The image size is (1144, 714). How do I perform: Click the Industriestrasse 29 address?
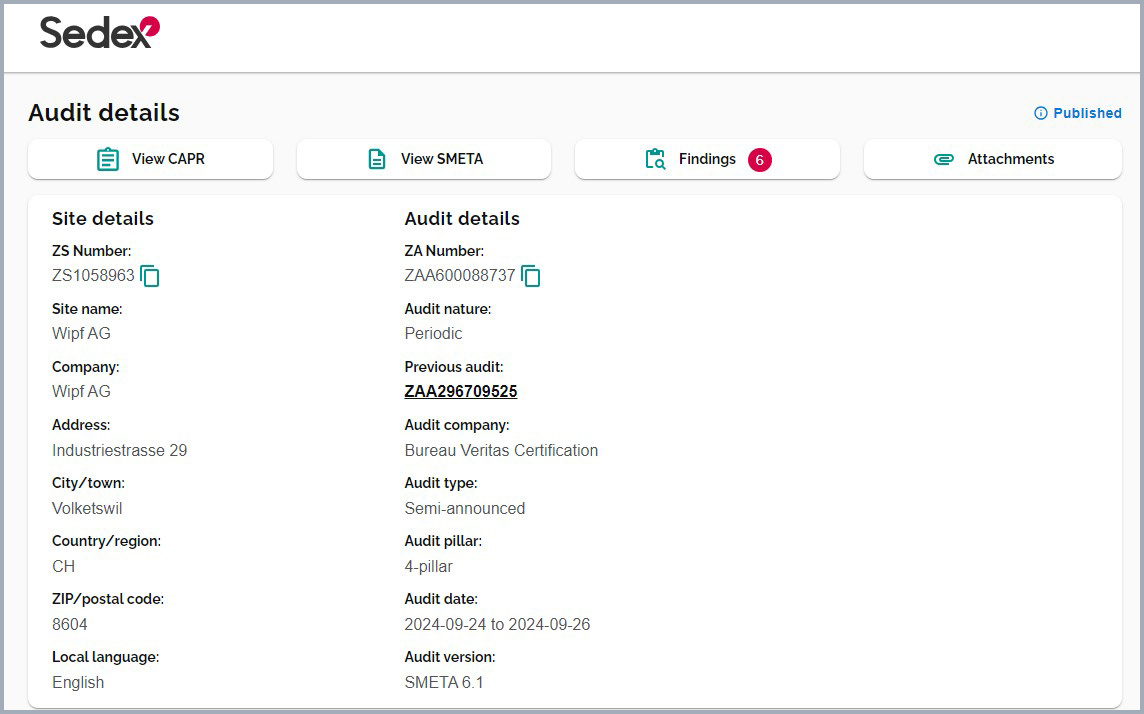(120, 451)
